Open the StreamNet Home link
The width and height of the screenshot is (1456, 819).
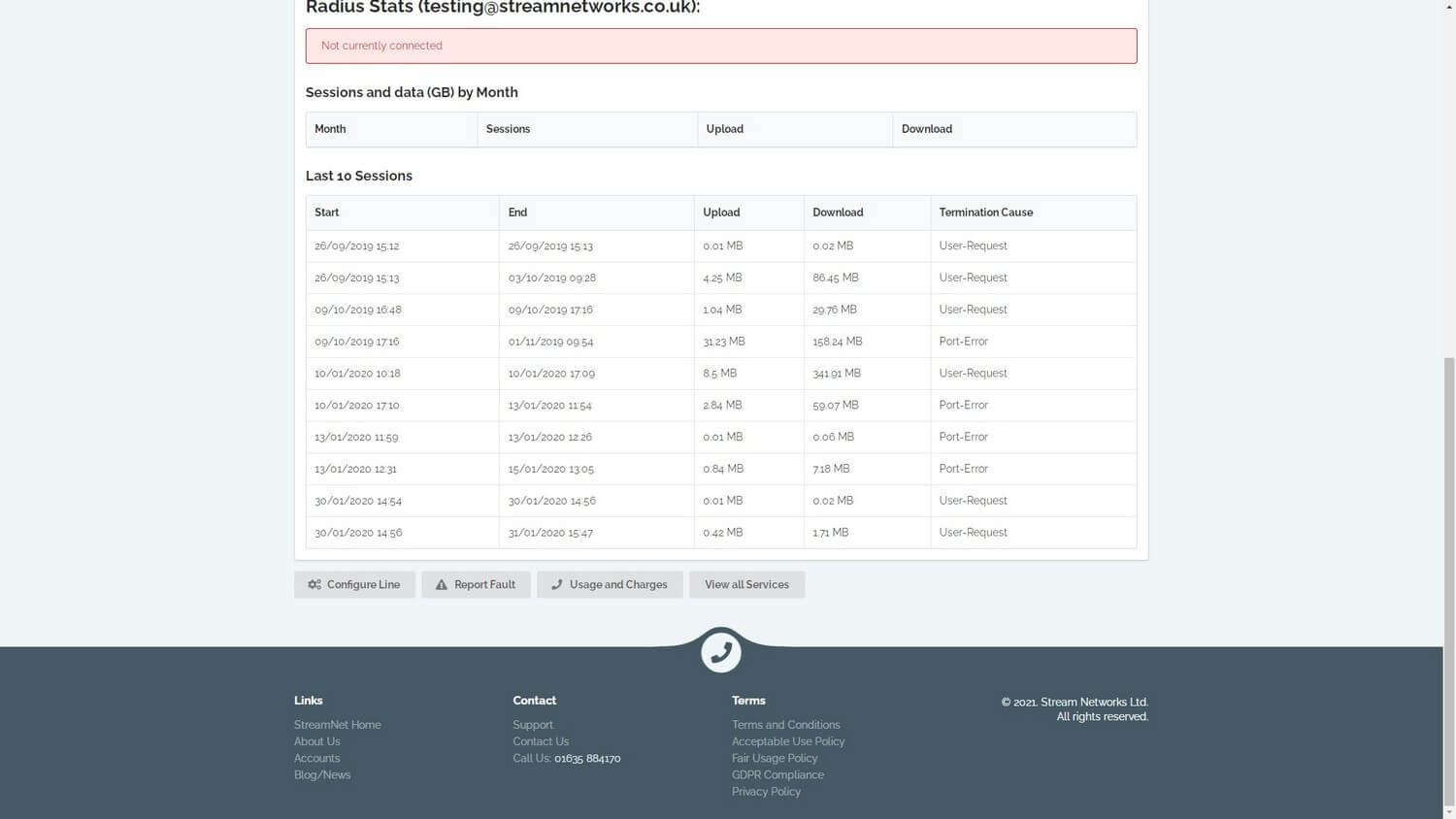(x=337, y=724)
